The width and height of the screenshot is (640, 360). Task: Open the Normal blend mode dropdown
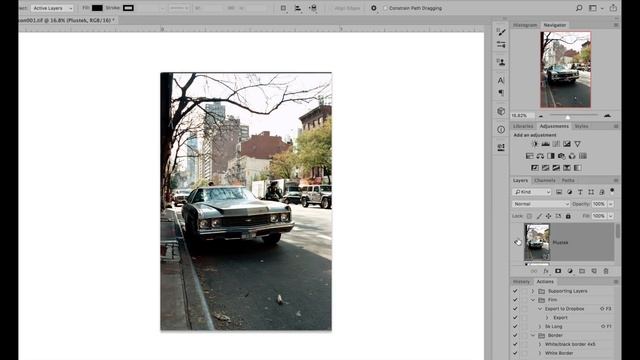(x=541, y=204)
